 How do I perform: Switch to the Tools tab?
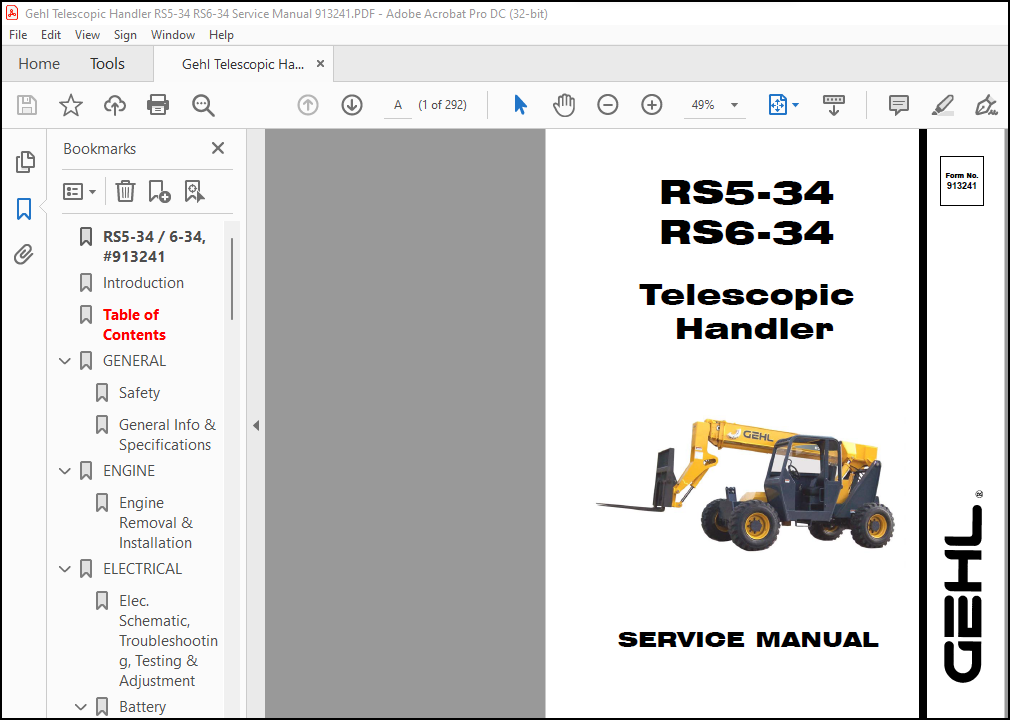pyautogui.click(x=107, y=64)
